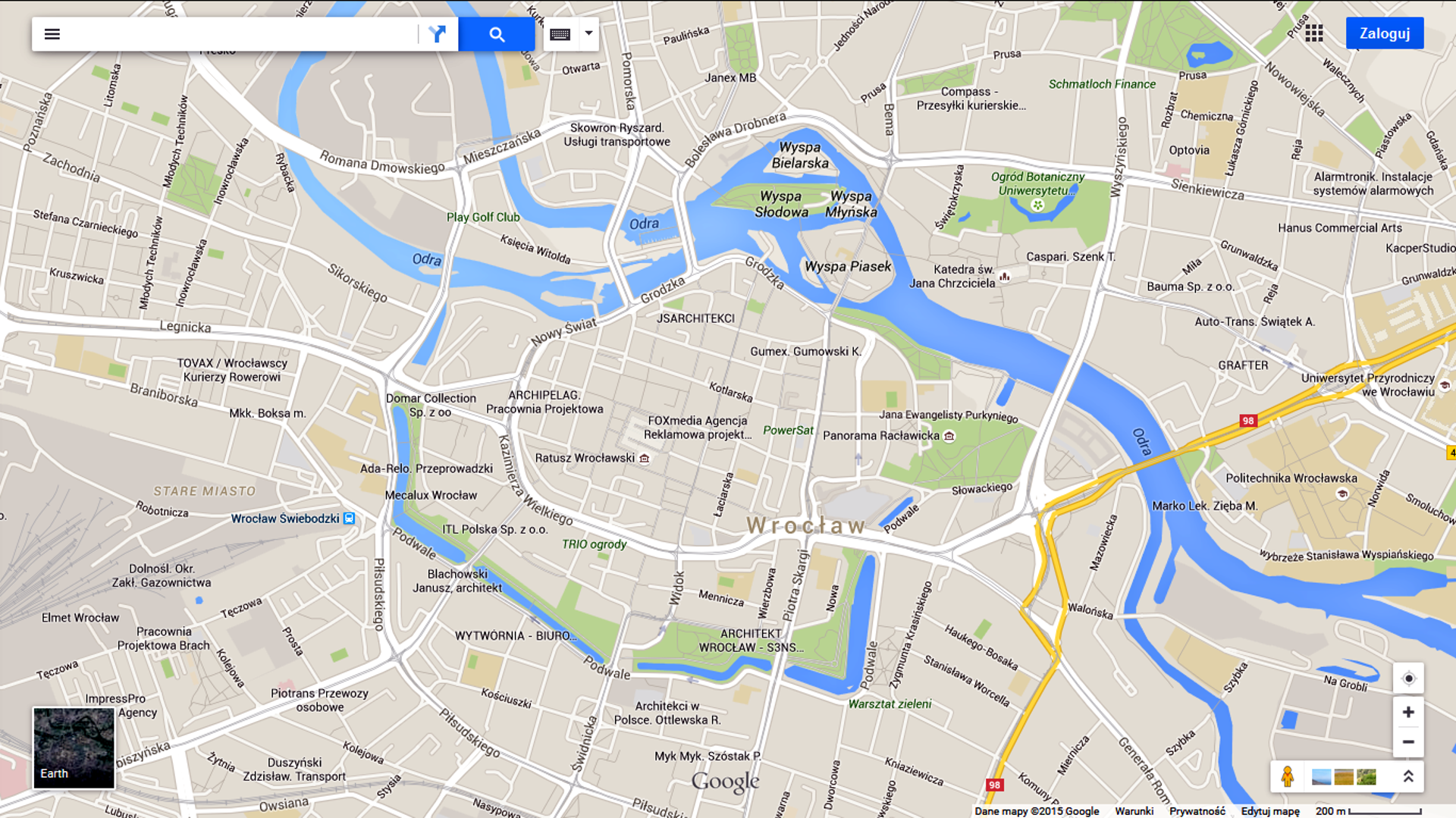
Task: Toggle the 200 m scale bar units
Action: 1368,811
